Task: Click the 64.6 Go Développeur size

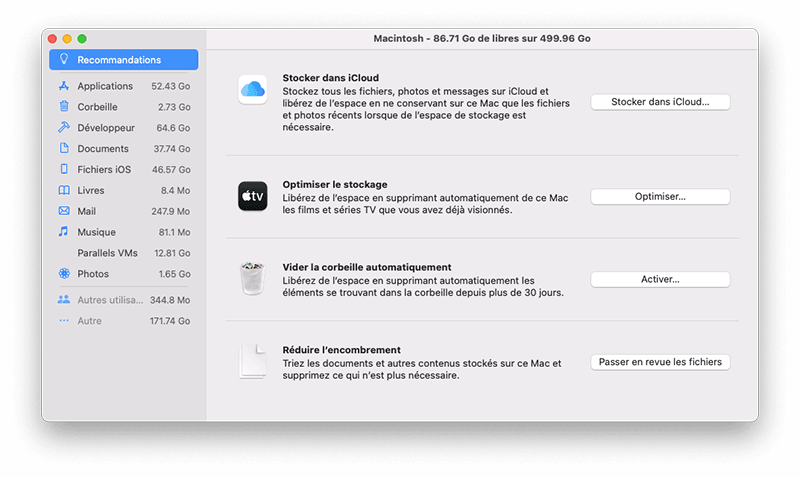Action: [x=173, y=128]
